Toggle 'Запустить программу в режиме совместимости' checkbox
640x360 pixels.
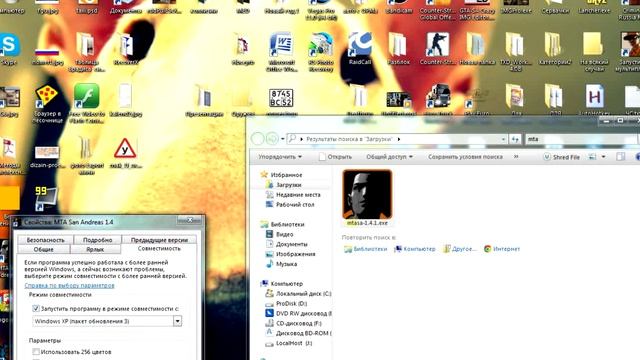[36, 309]
